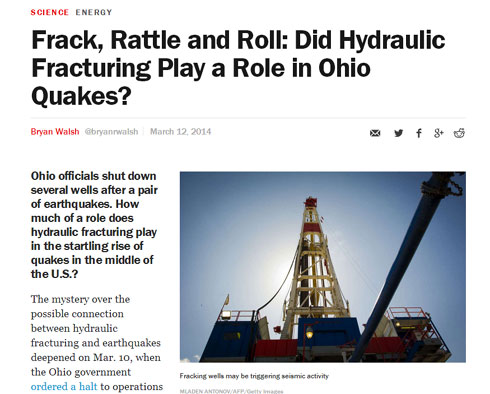The width and height of the screenshot is (490, 394).
Task: Open the ENERGY category link
Action: point(94,12)
